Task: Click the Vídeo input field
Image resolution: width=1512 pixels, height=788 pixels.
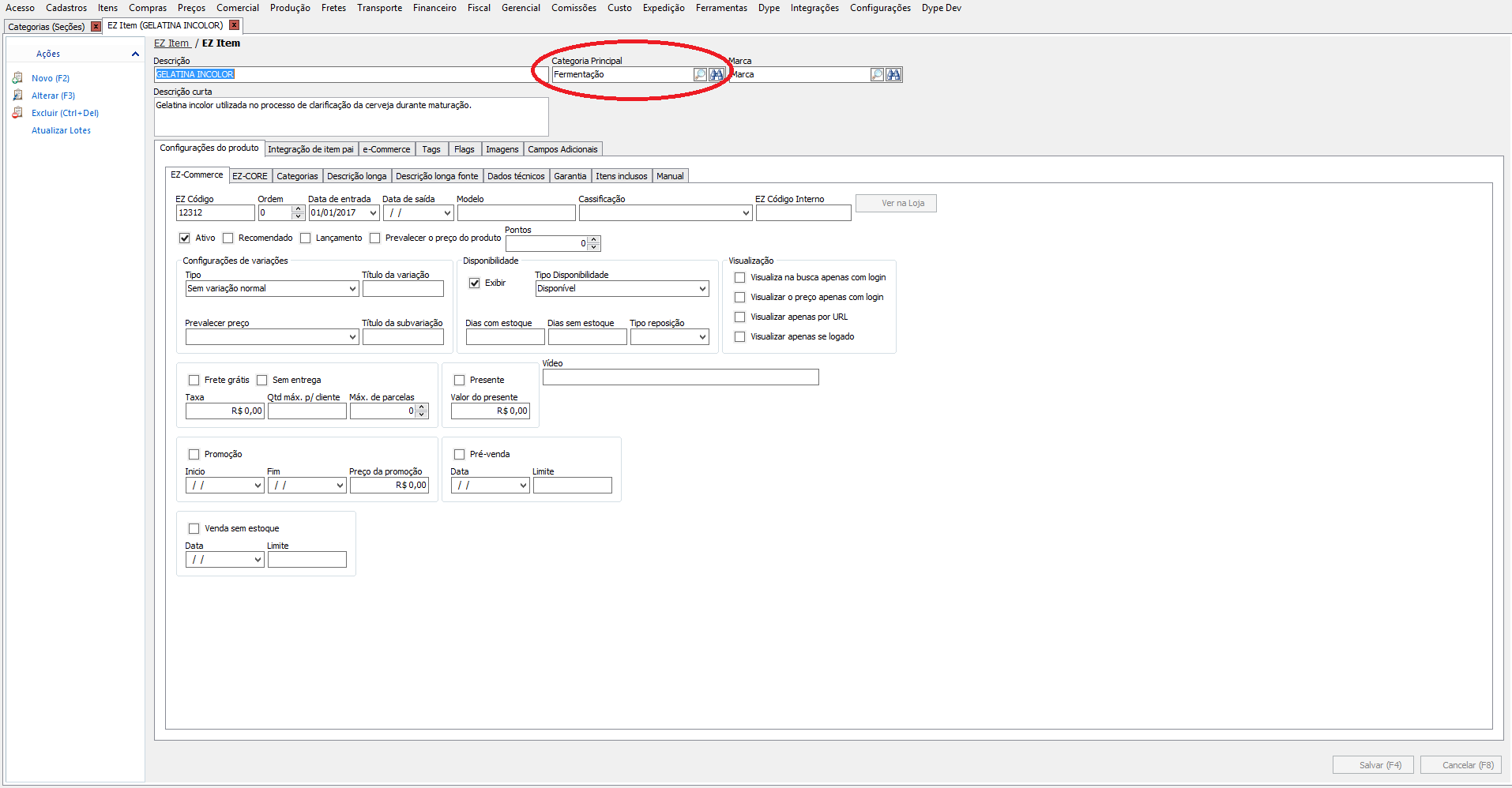Action: click(681, 377)
